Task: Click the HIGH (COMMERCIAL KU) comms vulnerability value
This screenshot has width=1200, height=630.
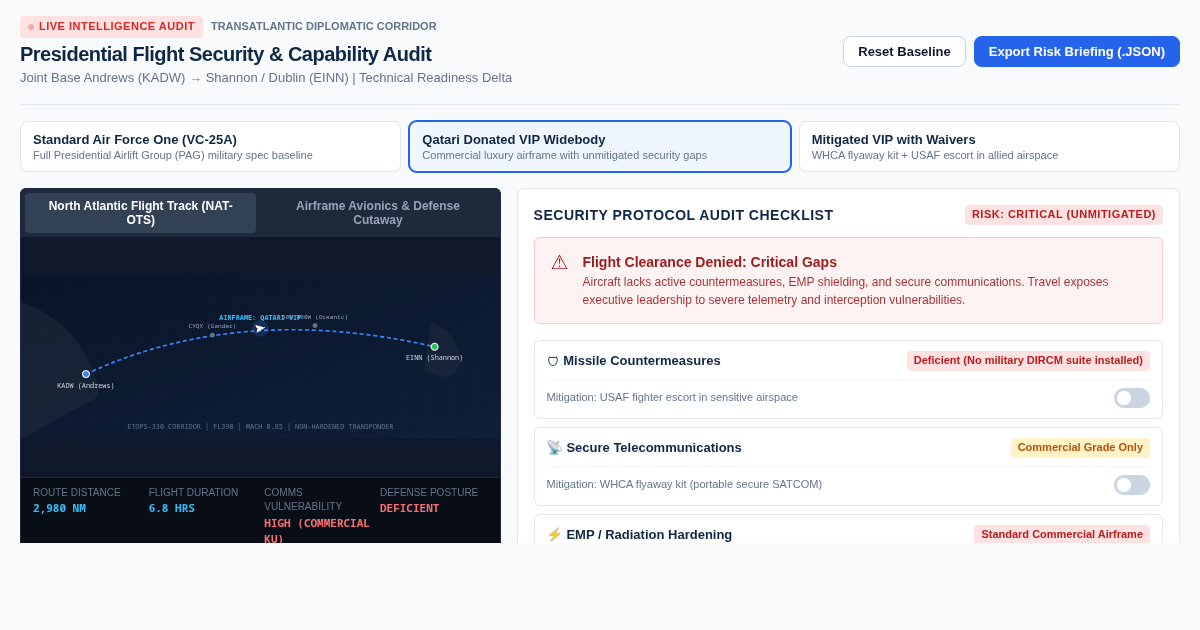Action: pyautogui.click(x=317, y=531)
